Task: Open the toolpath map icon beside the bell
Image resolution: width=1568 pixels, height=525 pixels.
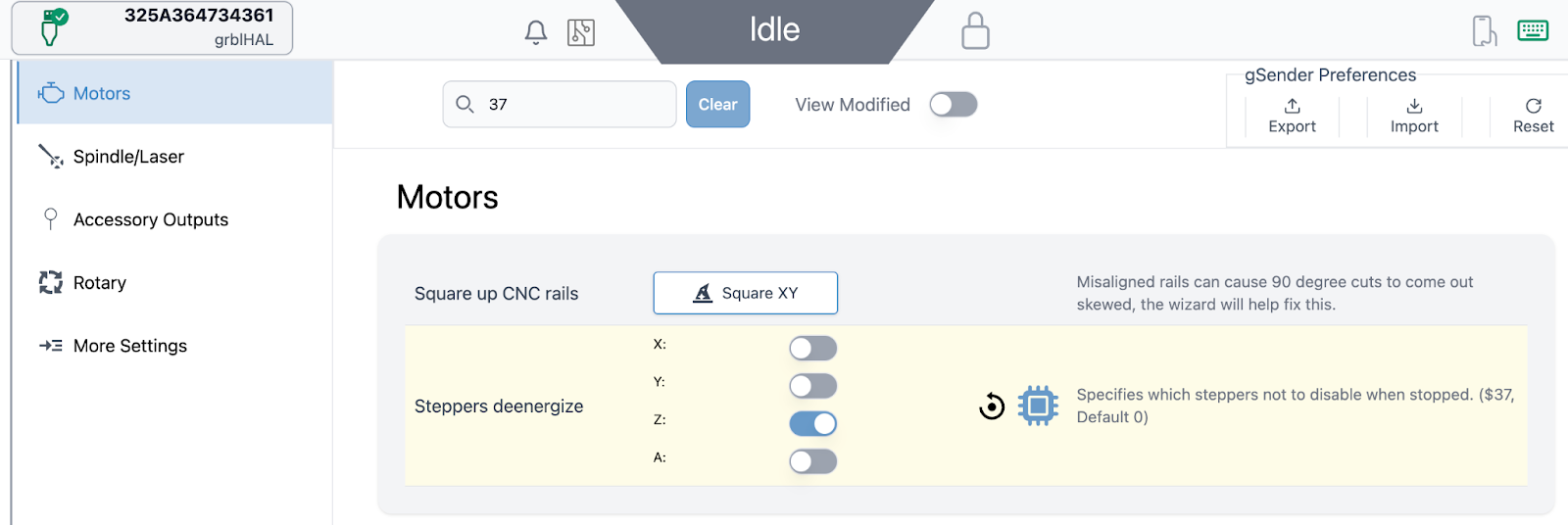Action: coord(581,32)
